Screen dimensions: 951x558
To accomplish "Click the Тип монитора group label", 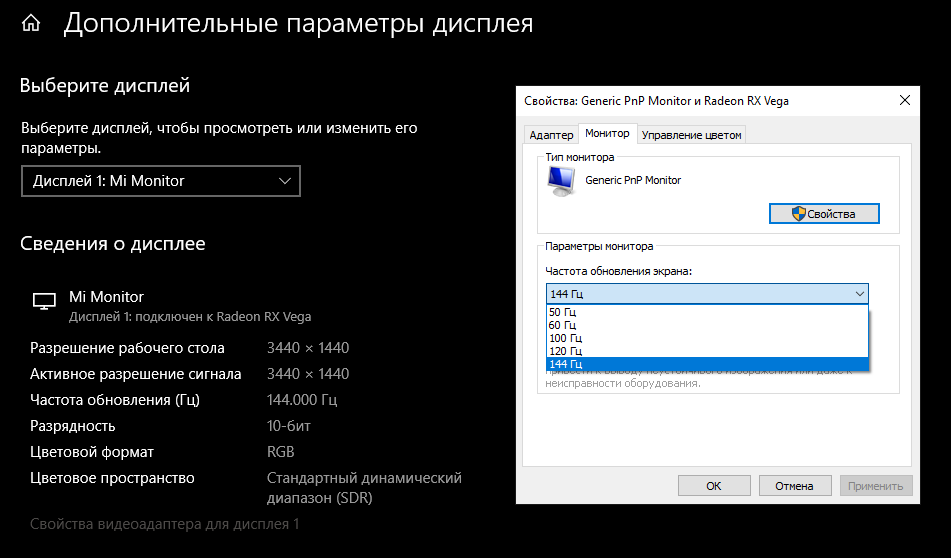I will coord(579,157).
